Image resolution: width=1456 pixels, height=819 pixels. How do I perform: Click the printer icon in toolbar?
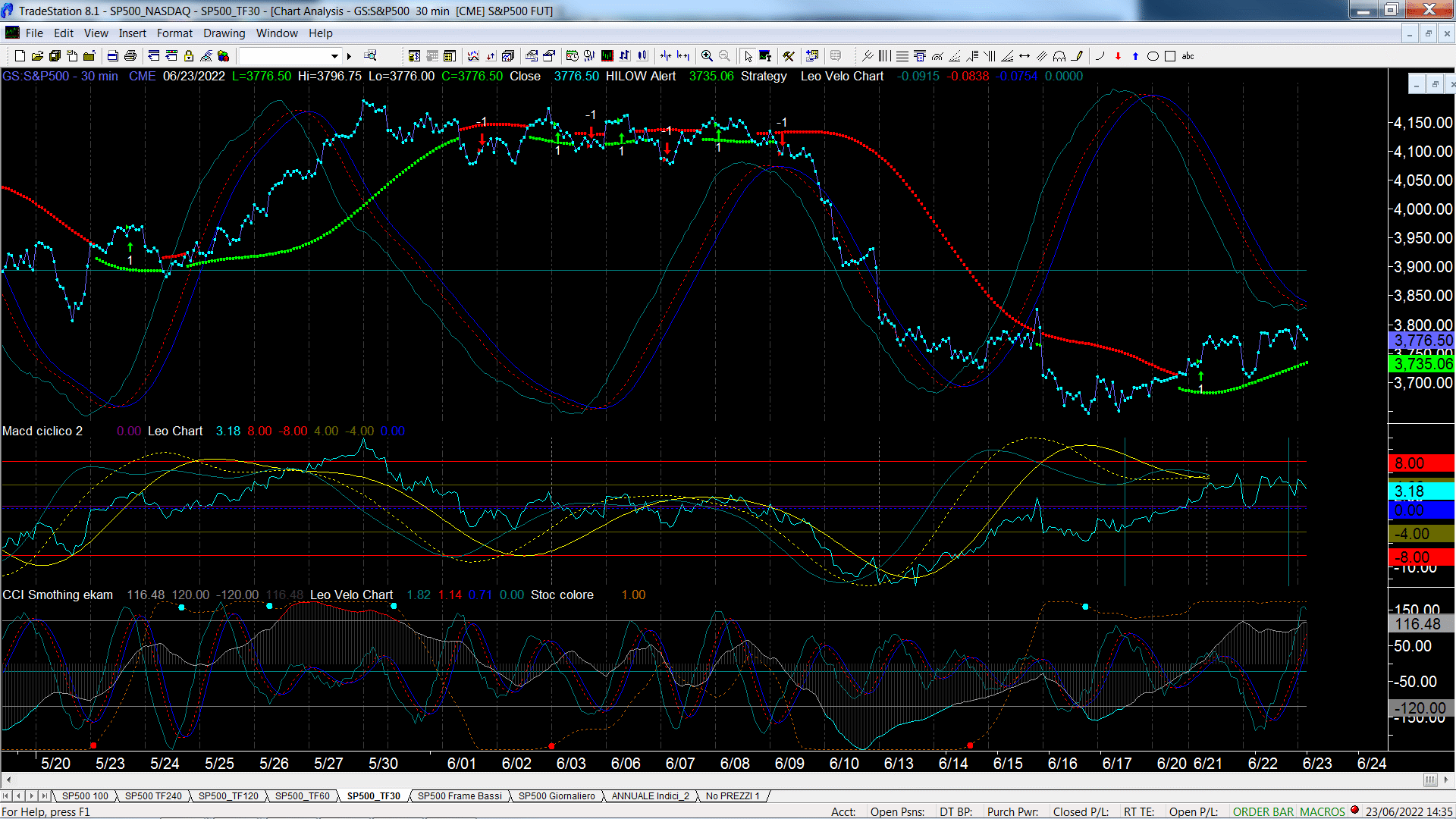point(130,56)
